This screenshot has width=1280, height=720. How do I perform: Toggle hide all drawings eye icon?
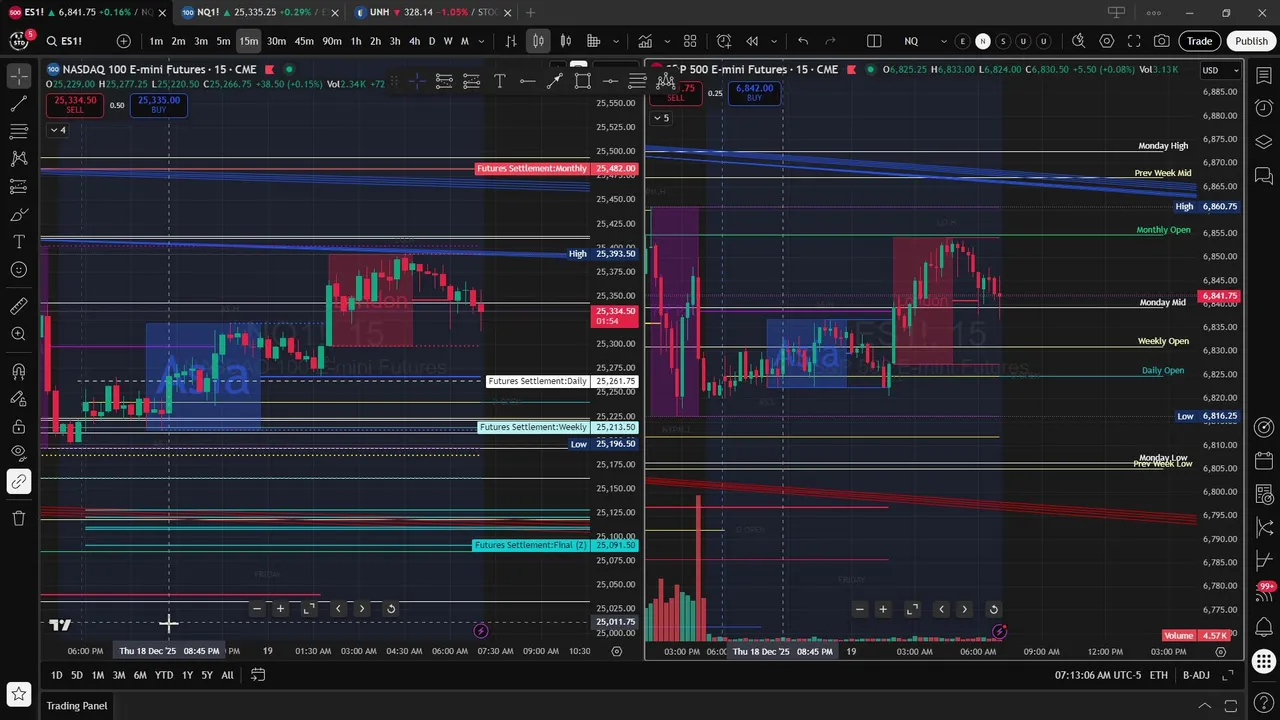coord(18,454)
